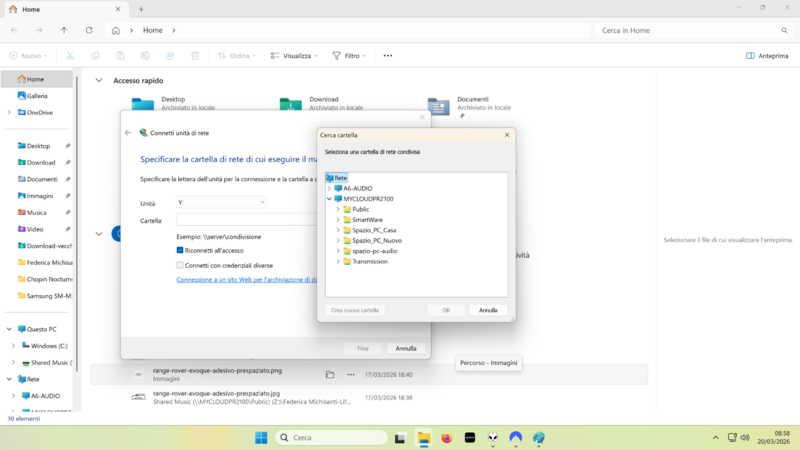Open Connessione a un sito Web link
Viewport: 800px width, 450px height.
[246, 280]
